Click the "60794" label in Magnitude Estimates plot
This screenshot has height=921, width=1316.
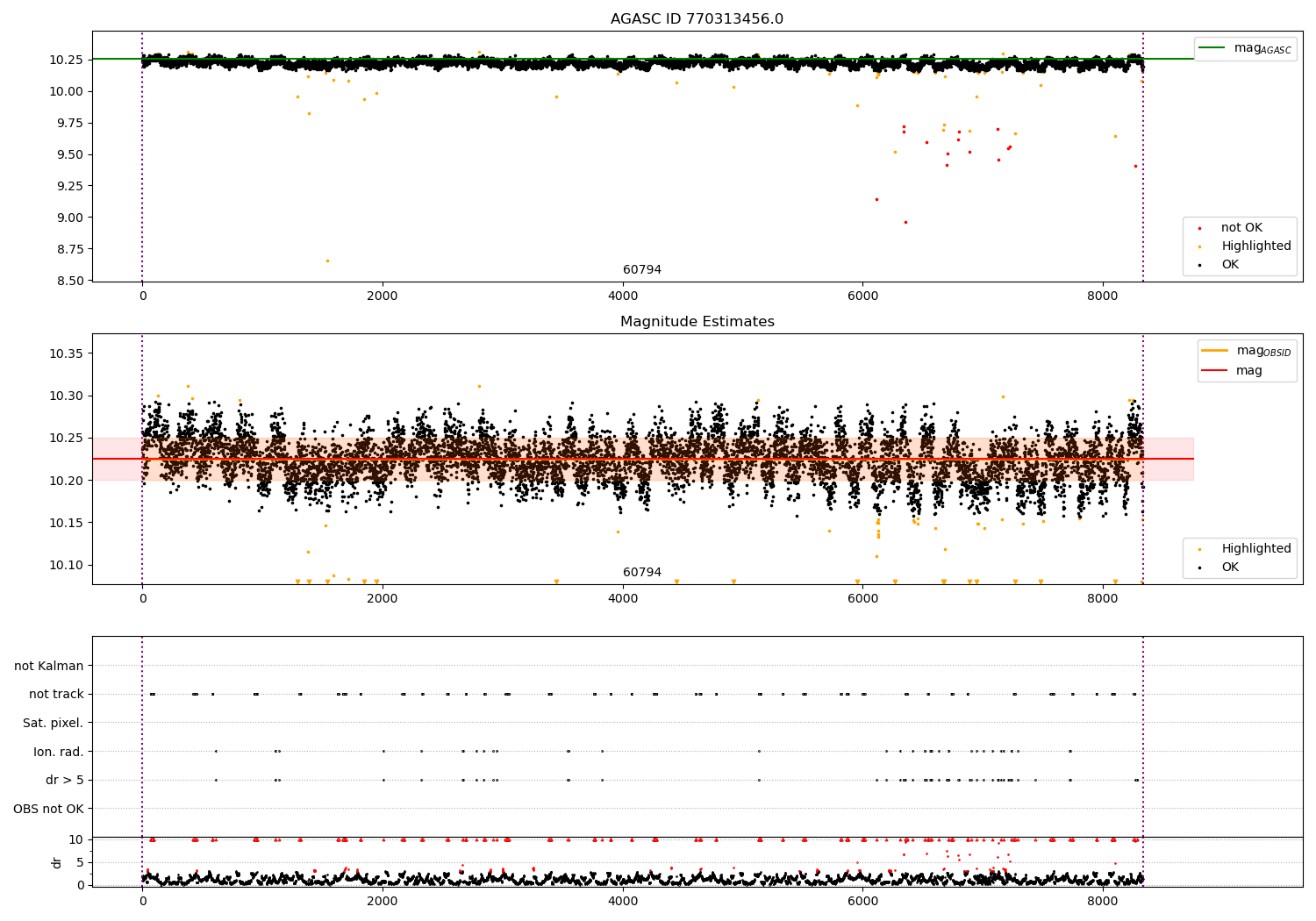pyautogui.click(x=642, y=573)
